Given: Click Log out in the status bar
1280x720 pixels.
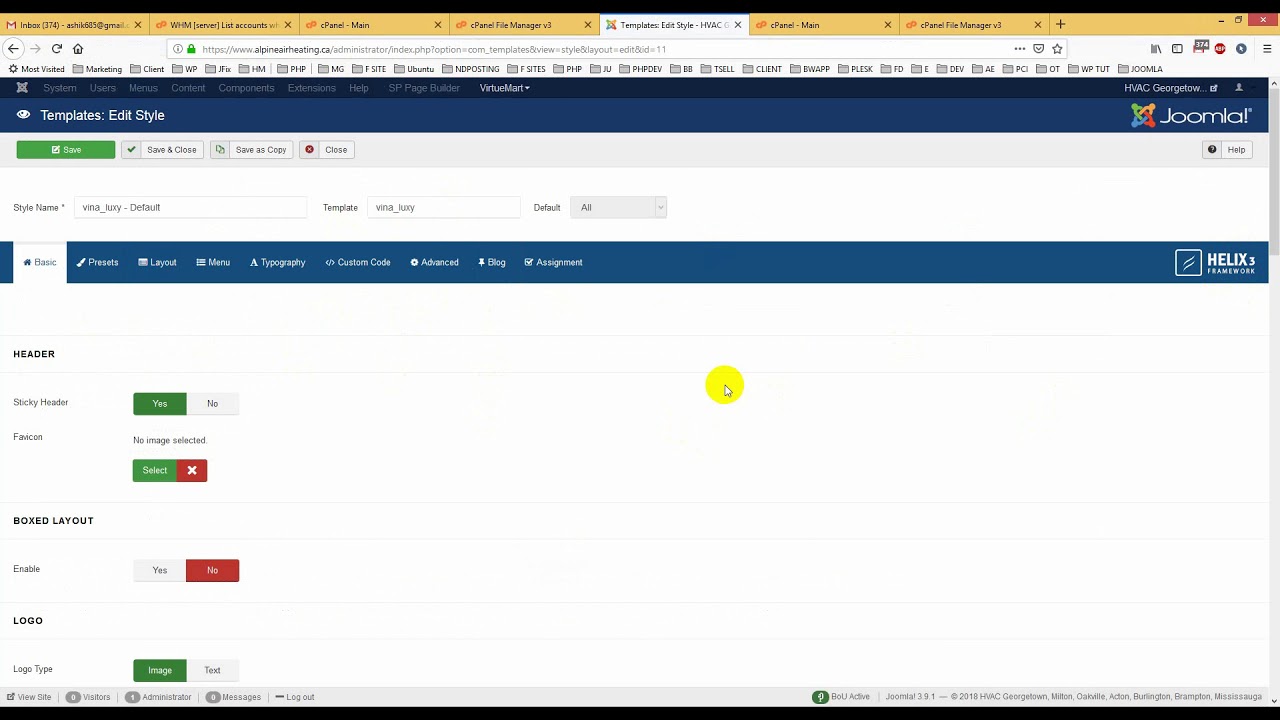Looking at the screenshot, I should click(295, 697).
